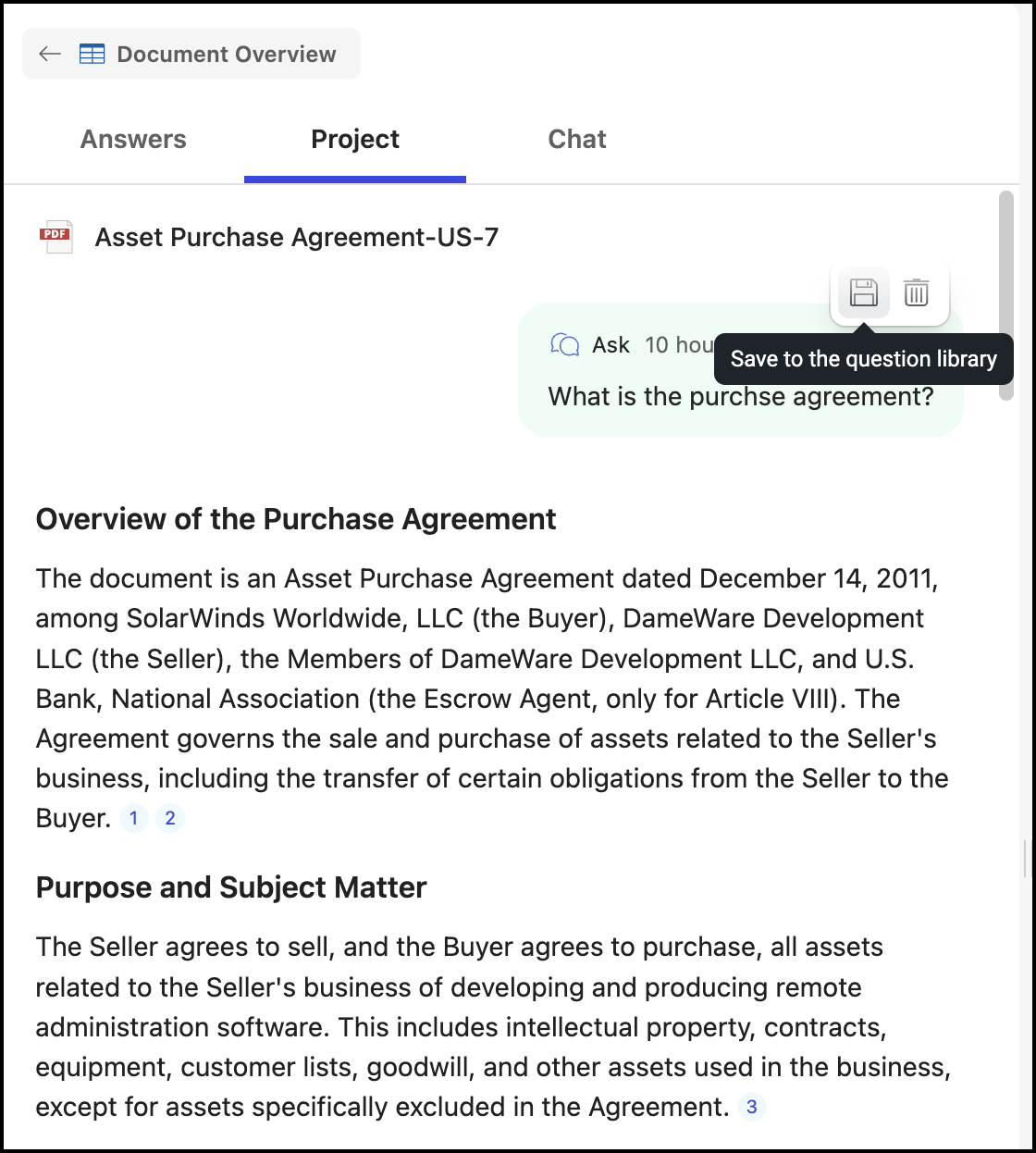The height and width of the screenshot is (1153, 1036).
Task: Click the Document Overview button label
Action: tap(227, 55)
